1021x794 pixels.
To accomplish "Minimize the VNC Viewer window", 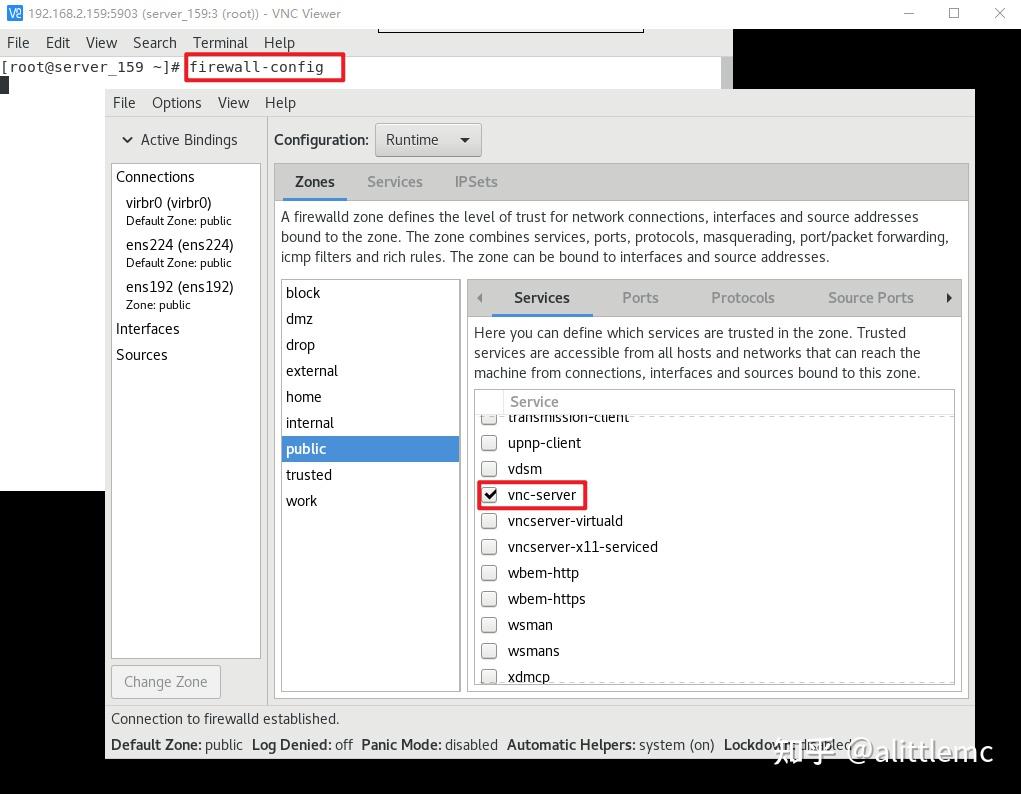I will (909, 13).
